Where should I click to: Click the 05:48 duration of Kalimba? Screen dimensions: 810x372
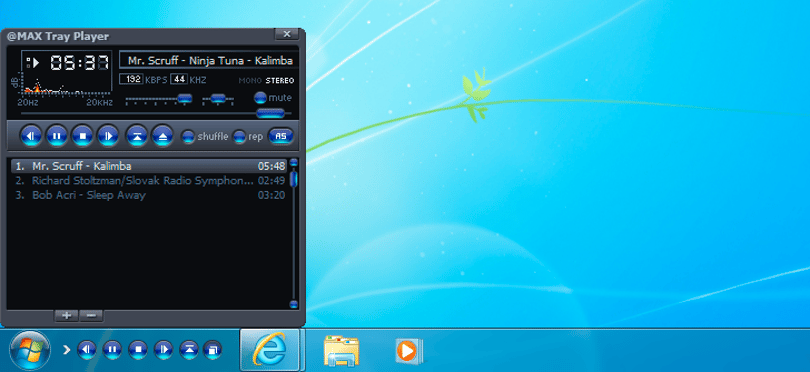coord(272,166)
